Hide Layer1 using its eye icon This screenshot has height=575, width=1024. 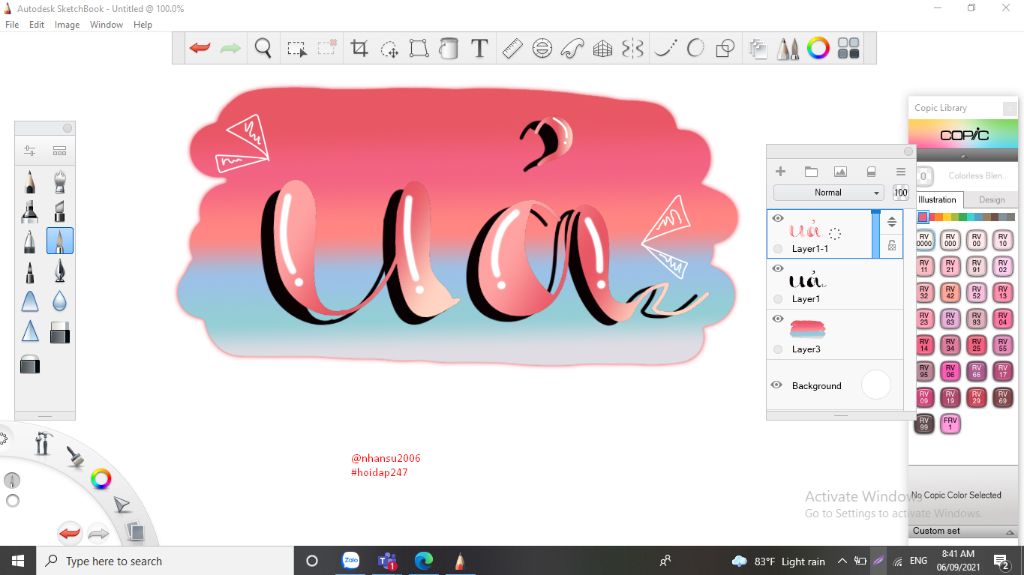tap(777, 269)
